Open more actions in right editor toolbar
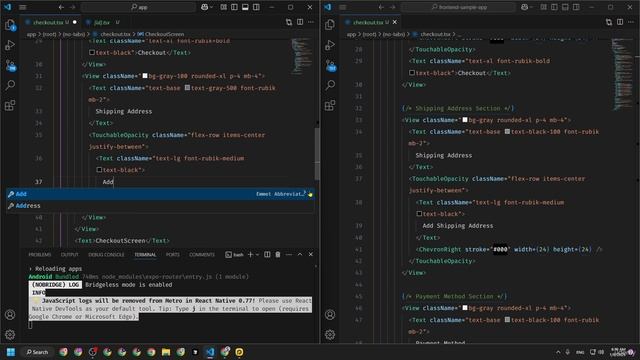The image size is (640, 360). pos(631,22)
